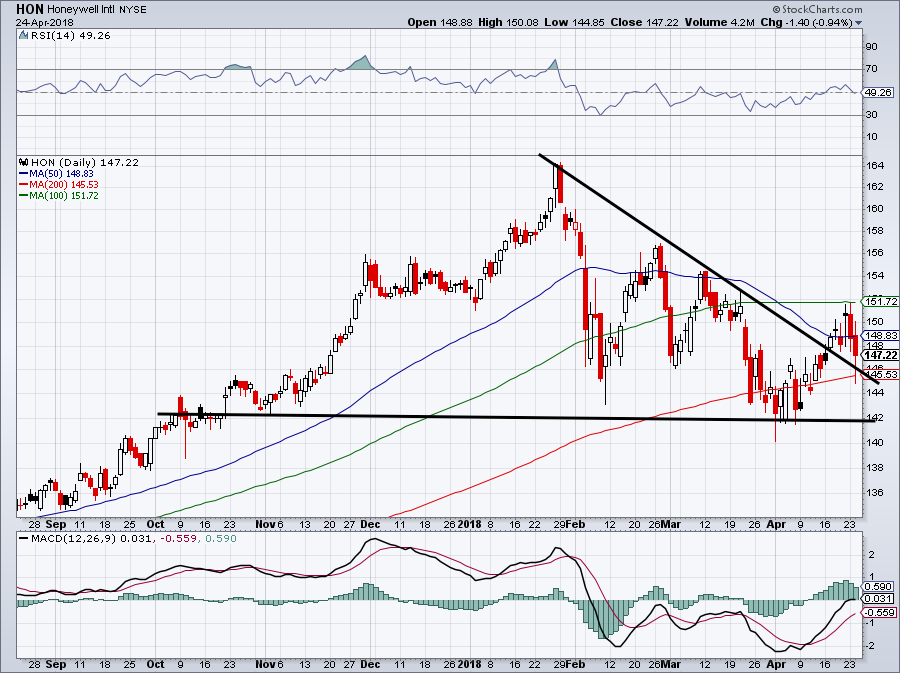Click the 90 level on RSI axis
Image resolution: width=900 pixels, height=673 pixels.
(x=872, y=46)
